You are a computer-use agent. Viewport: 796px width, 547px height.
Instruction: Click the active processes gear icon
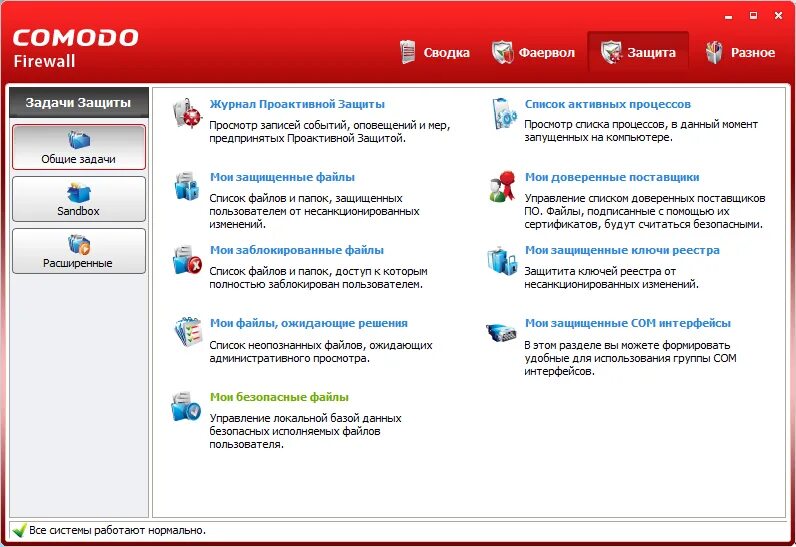click(504, 114)
